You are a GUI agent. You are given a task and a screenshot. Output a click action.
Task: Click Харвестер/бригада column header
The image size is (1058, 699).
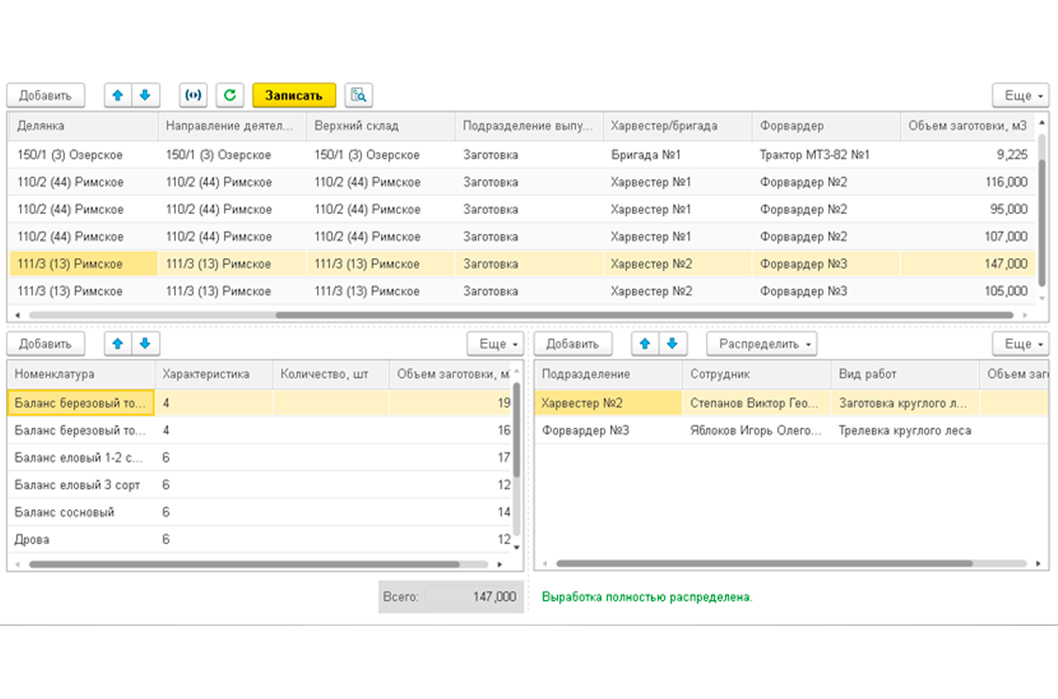[x=677, y=125]
